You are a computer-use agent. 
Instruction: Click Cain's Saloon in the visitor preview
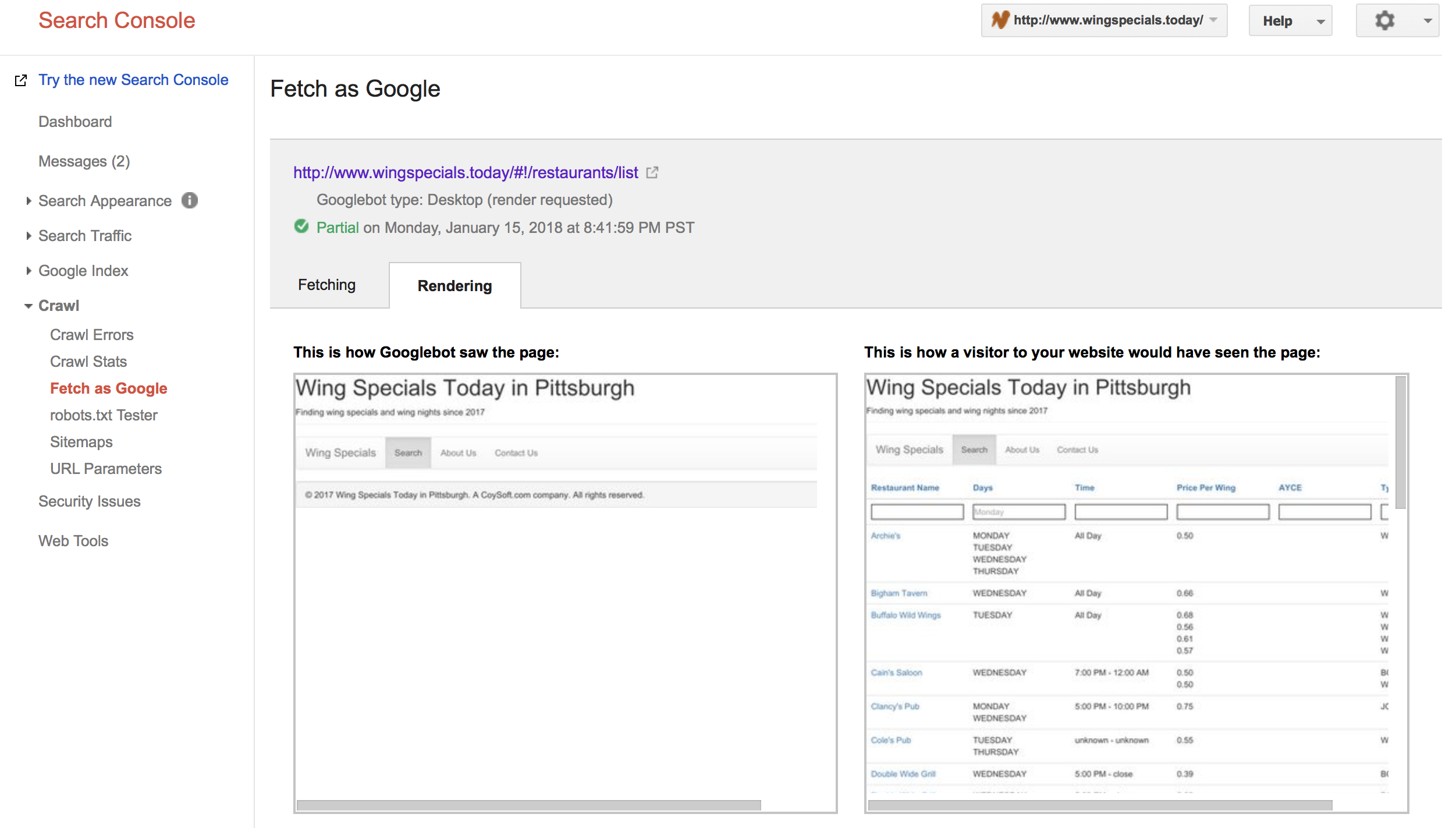tap(896, 673)
